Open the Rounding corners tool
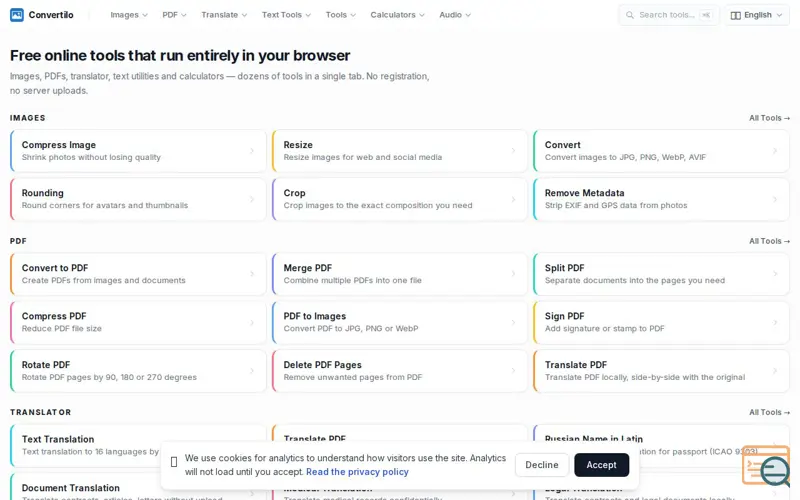This screenshot has height=500, width=800. pyautogui.click(x=138, y=199)
